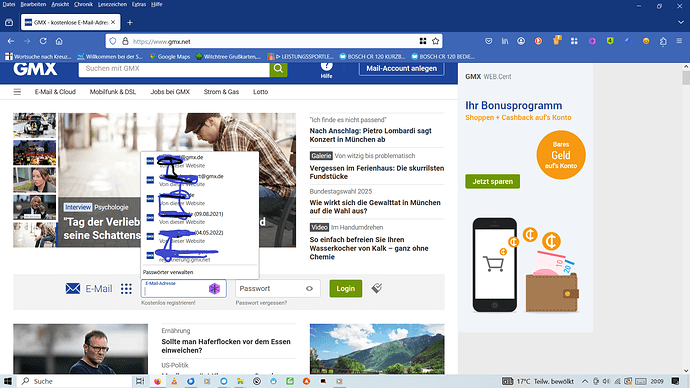This screenshot has width=690, height=388.
Task: Click Kostenlos registrieren link
Action: [168, 303]
